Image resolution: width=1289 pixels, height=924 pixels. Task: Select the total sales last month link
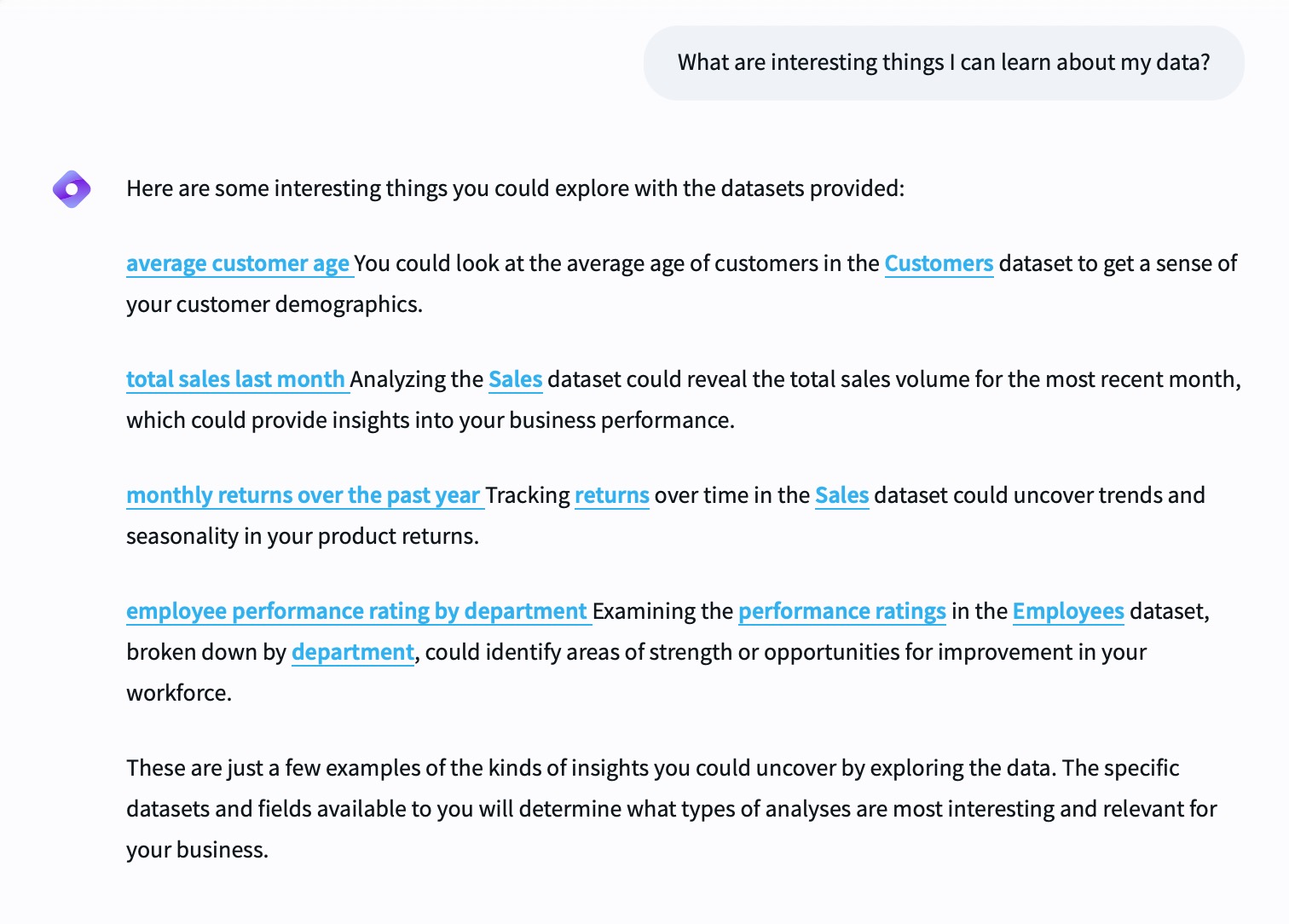click(237, 379)
